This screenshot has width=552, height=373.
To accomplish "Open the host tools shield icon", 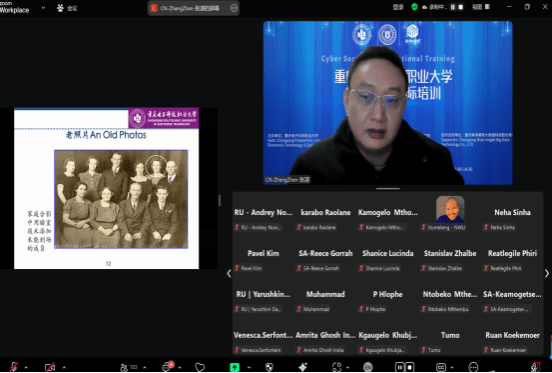I will tap(269, 367).
